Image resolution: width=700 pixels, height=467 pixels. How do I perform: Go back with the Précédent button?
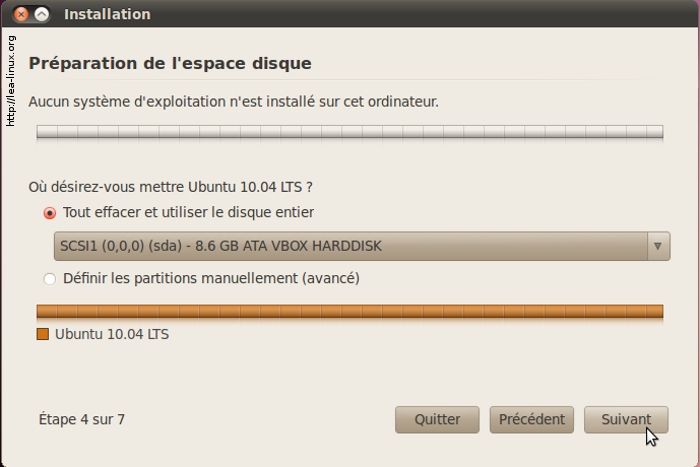[531, 420]
